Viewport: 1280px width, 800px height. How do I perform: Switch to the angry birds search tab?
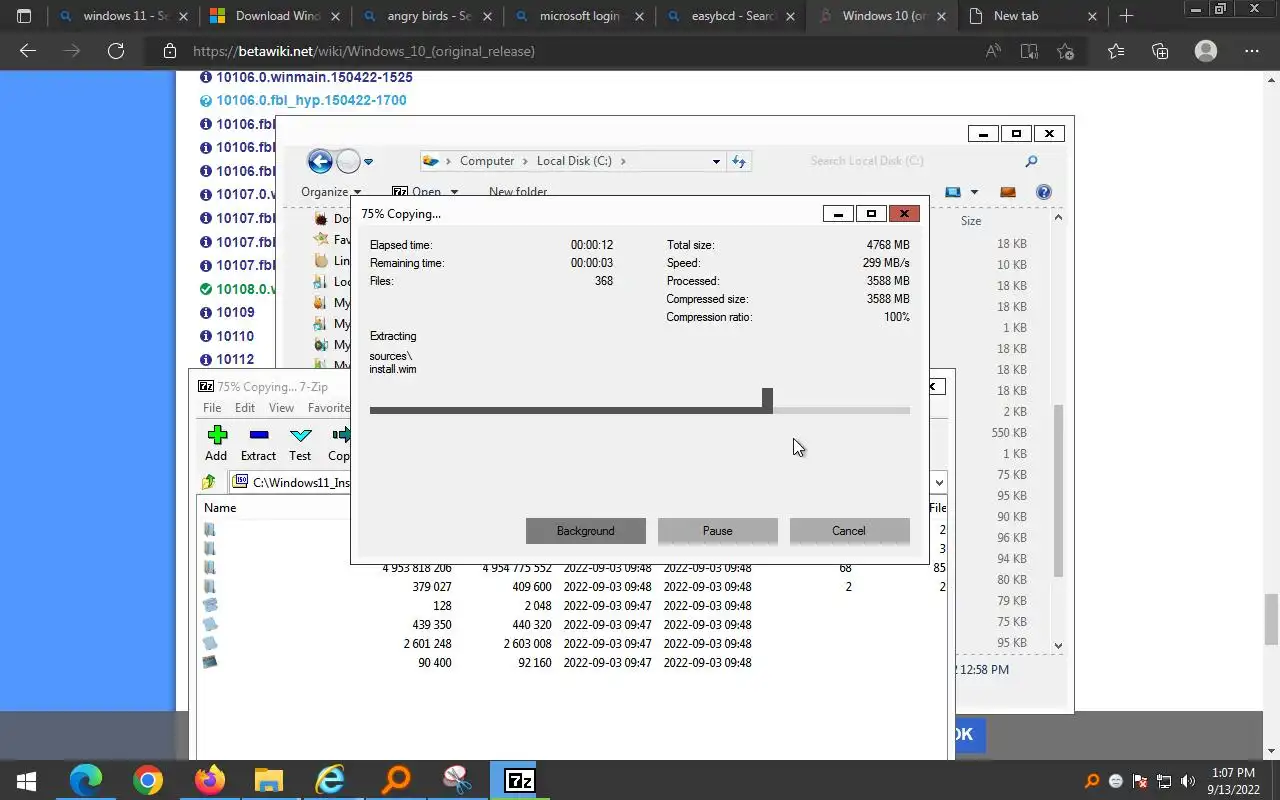pyautogui.click(x=429, y=16)
